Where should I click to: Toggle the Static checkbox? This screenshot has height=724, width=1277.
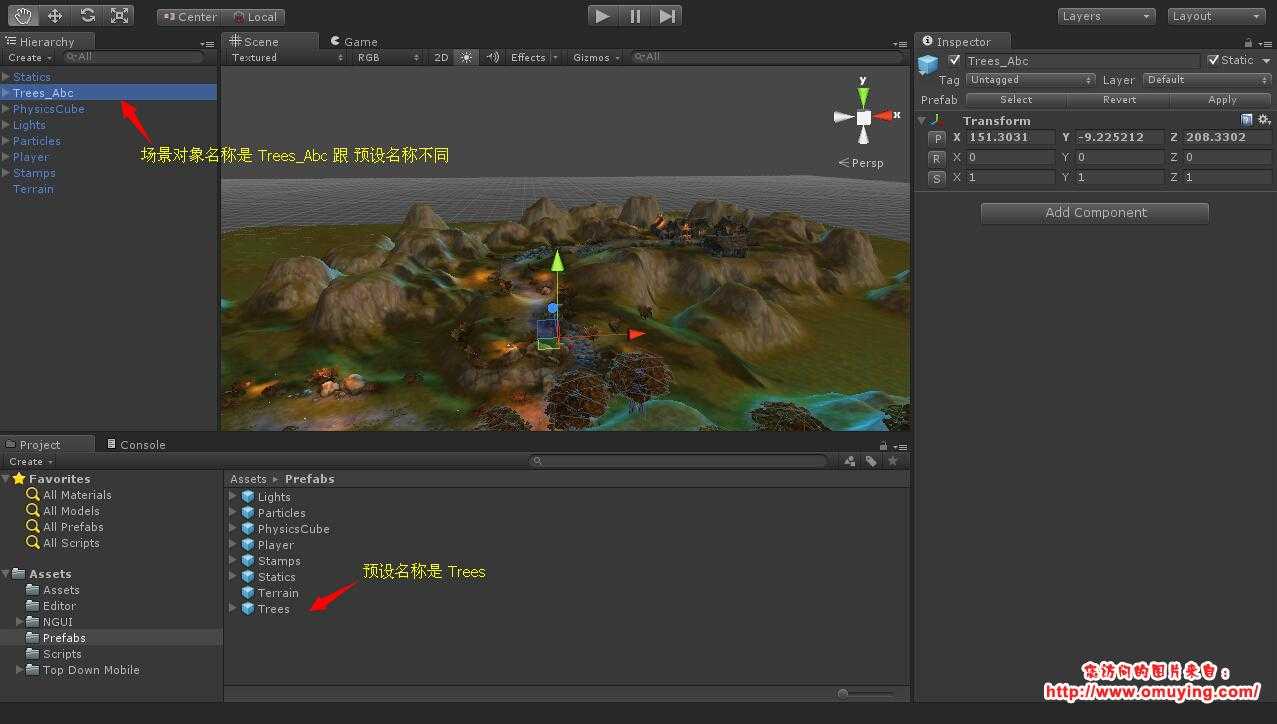1214,61
